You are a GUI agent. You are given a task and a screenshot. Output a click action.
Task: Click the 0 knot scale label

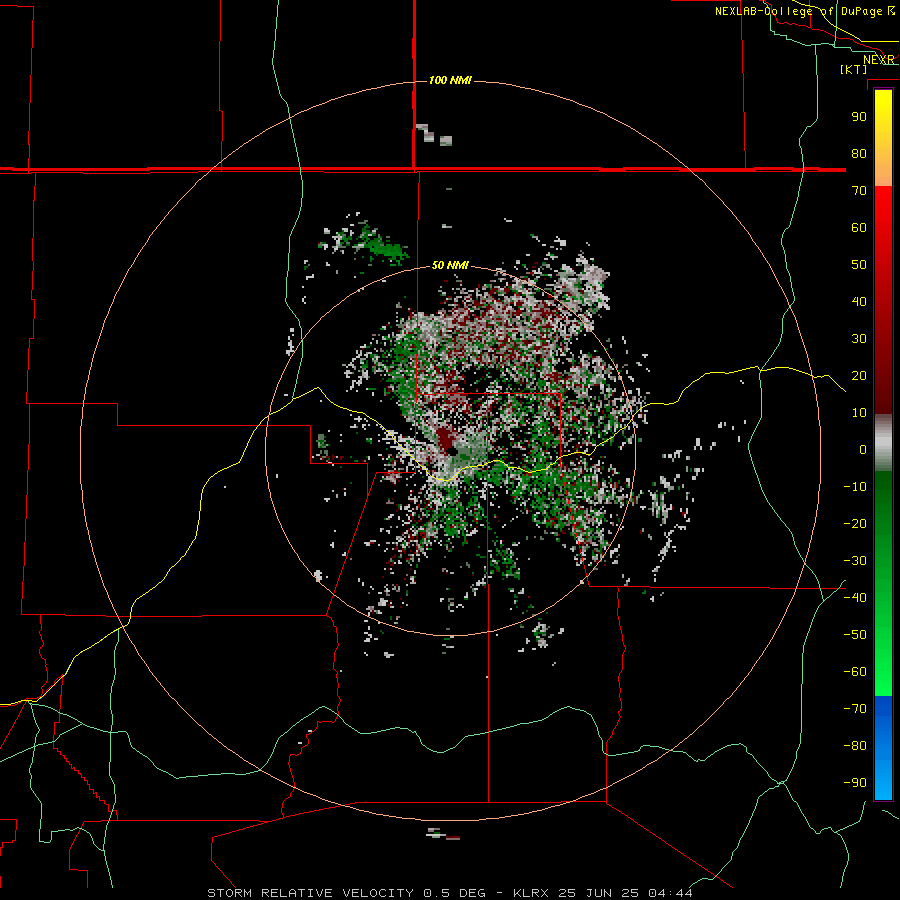click(x=863, y=449)
